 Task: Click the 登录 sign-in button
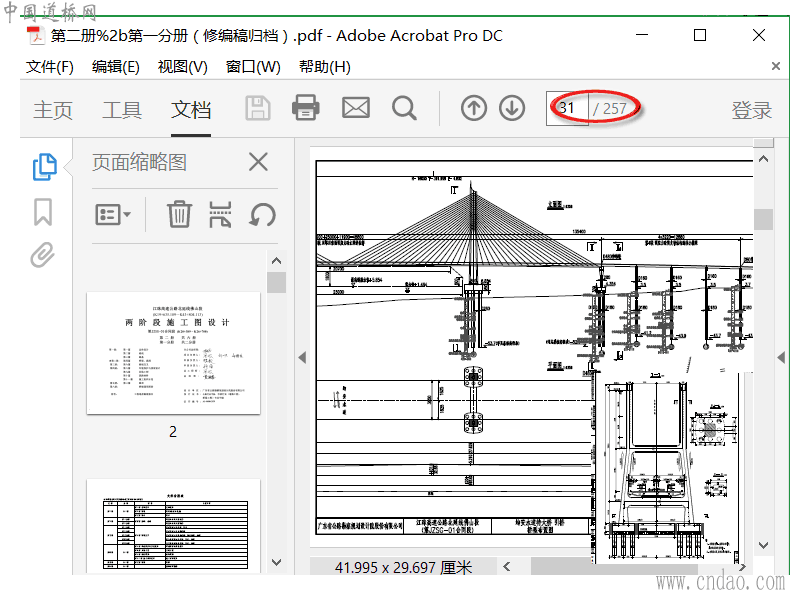coord(752,110)
